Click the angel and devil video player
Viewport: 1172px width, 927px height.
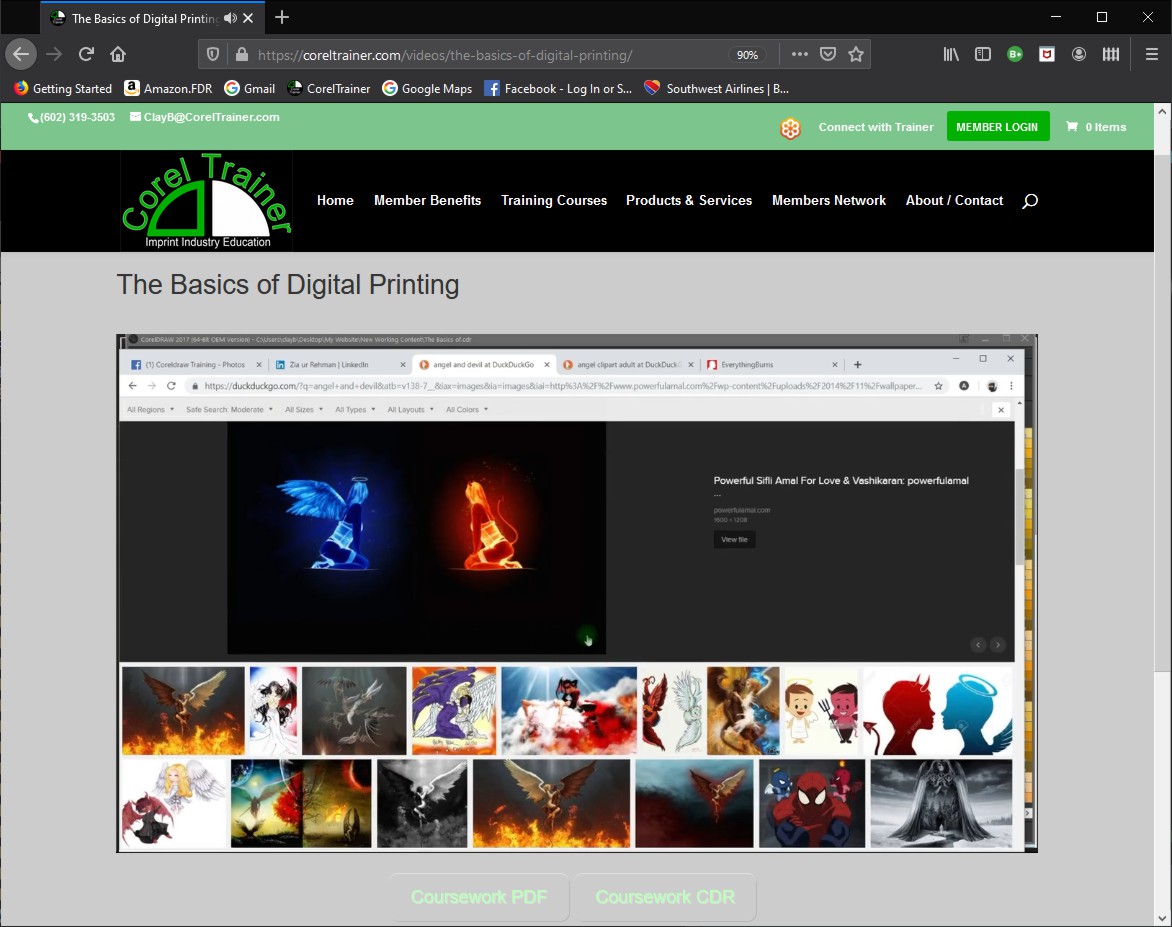click(577, 593)
